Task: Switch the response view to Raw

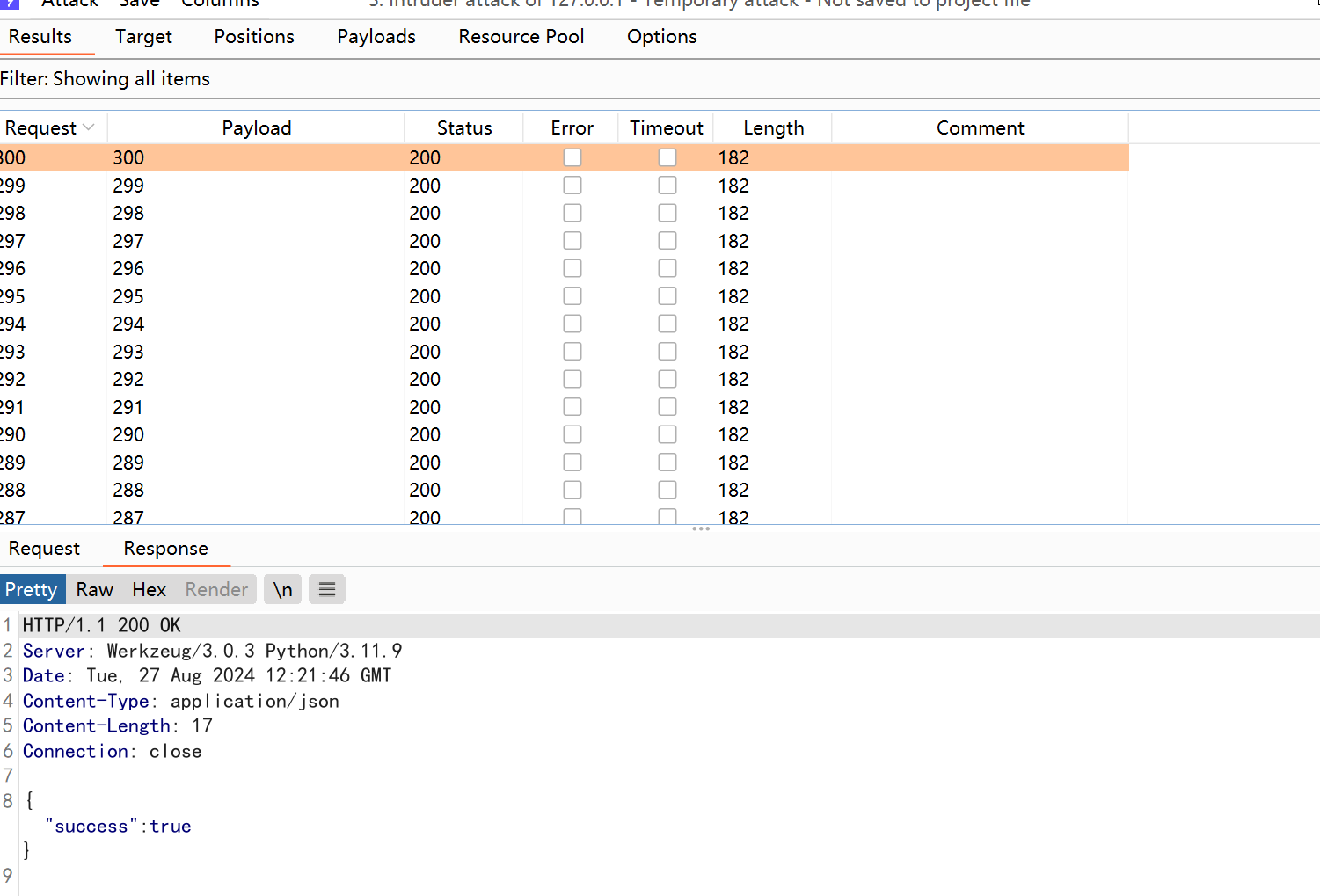Action: 94,589
